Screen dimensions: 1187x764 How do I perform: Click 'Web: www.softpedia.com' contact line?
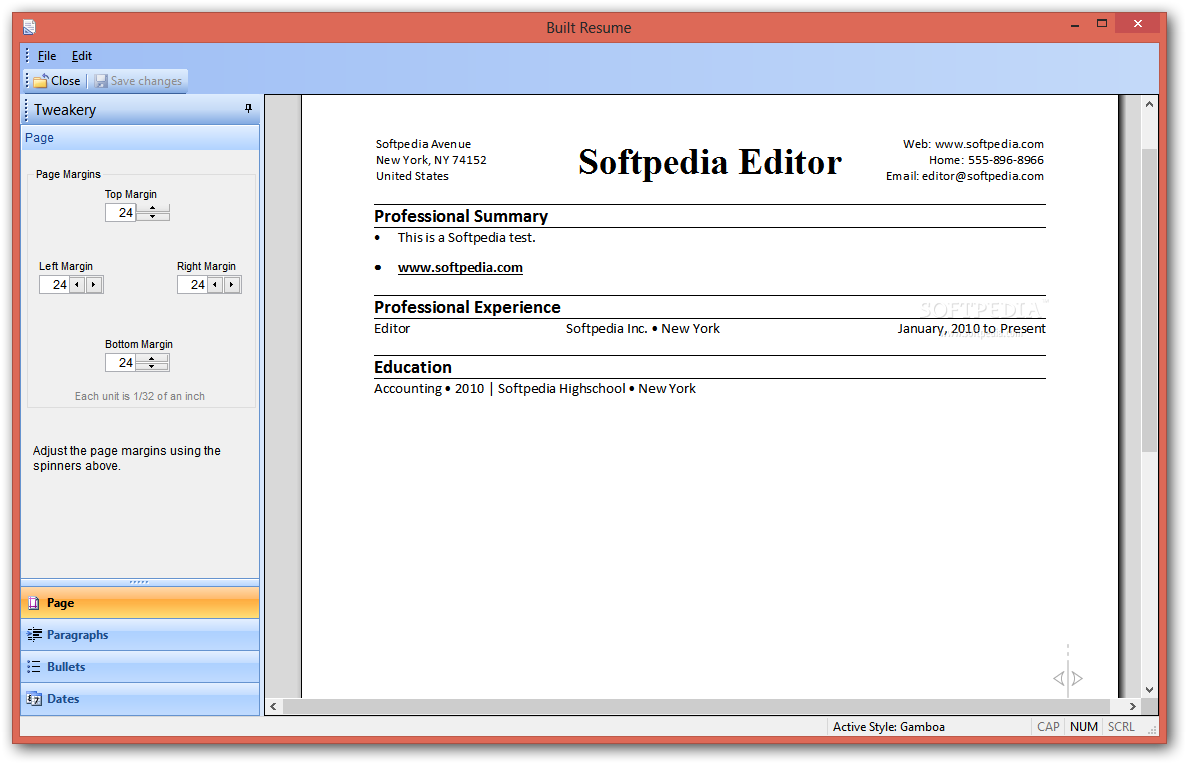coord(973,144)
